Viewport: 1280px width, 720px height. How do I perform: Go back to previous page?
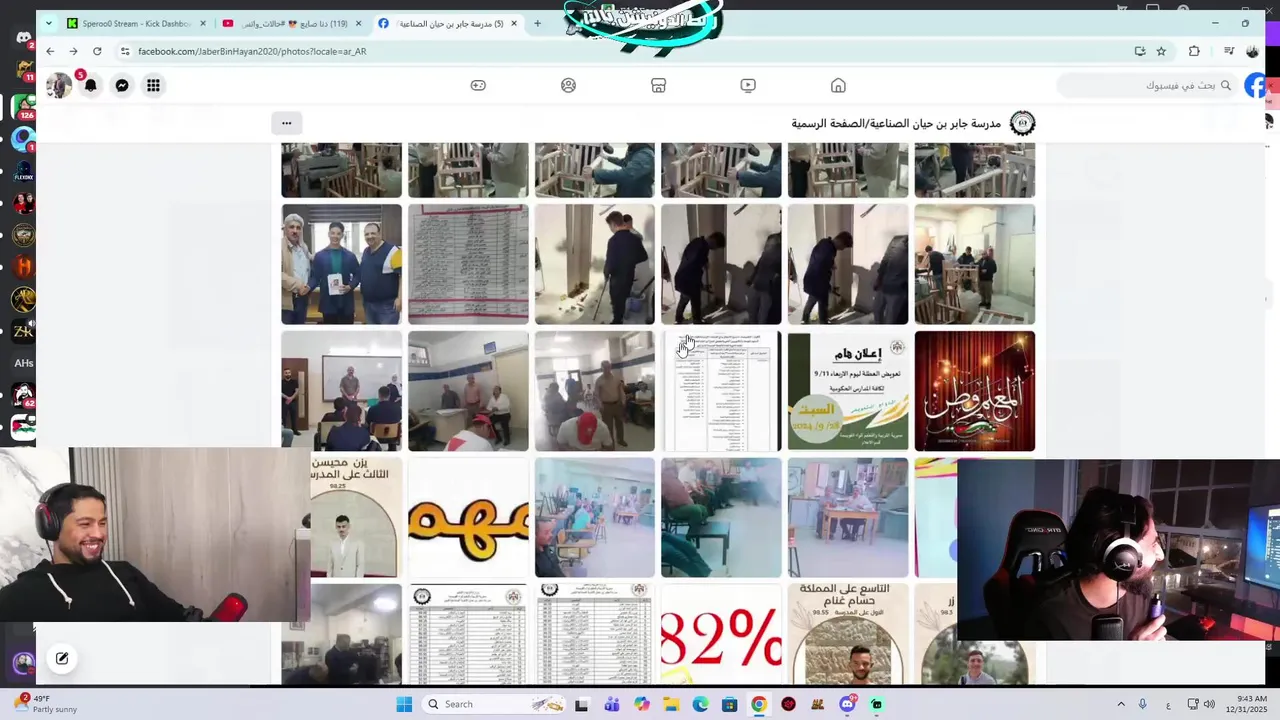tap(50, 51)
